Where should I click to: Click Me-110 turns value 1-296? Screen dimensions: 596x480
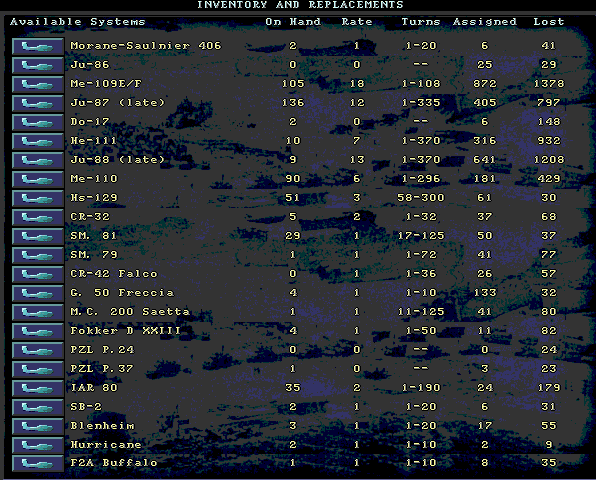pyautogui.click(x=421, y=179)
